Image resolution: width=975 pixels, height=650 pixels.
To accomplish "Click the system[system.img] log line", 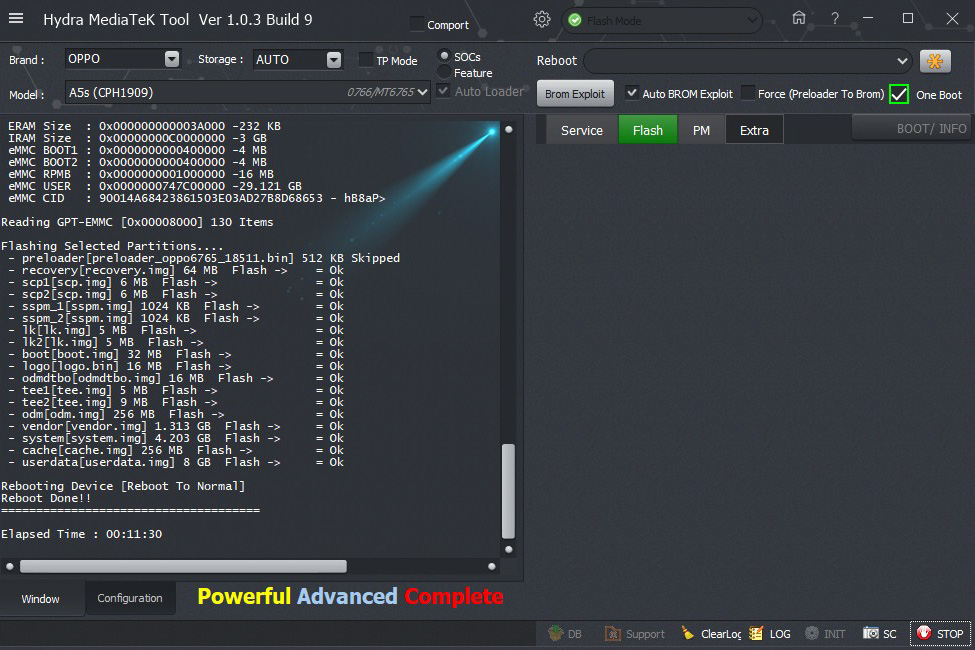I will [176, 438].
